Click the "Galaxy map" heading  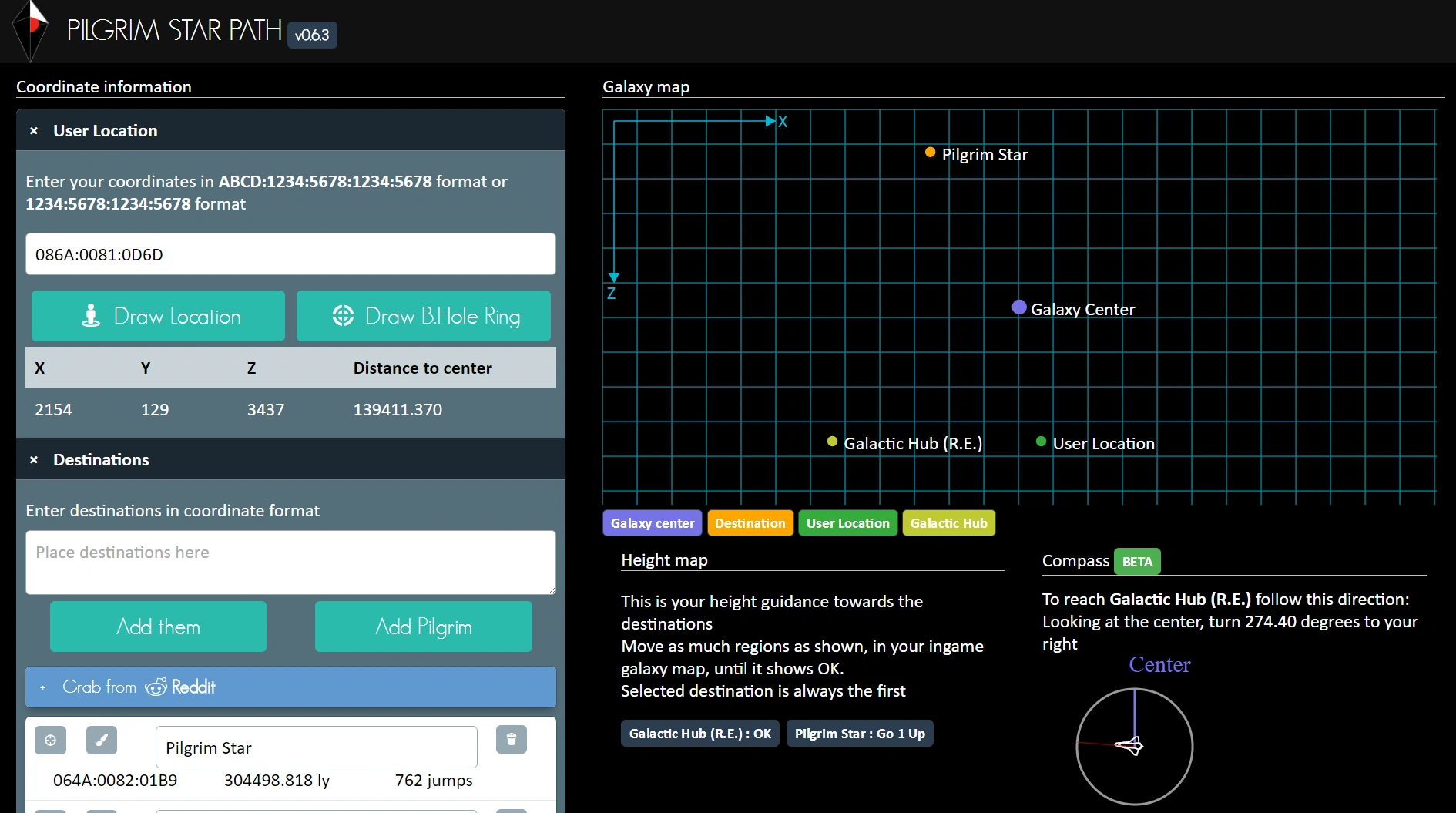click(x=646, y=87)
